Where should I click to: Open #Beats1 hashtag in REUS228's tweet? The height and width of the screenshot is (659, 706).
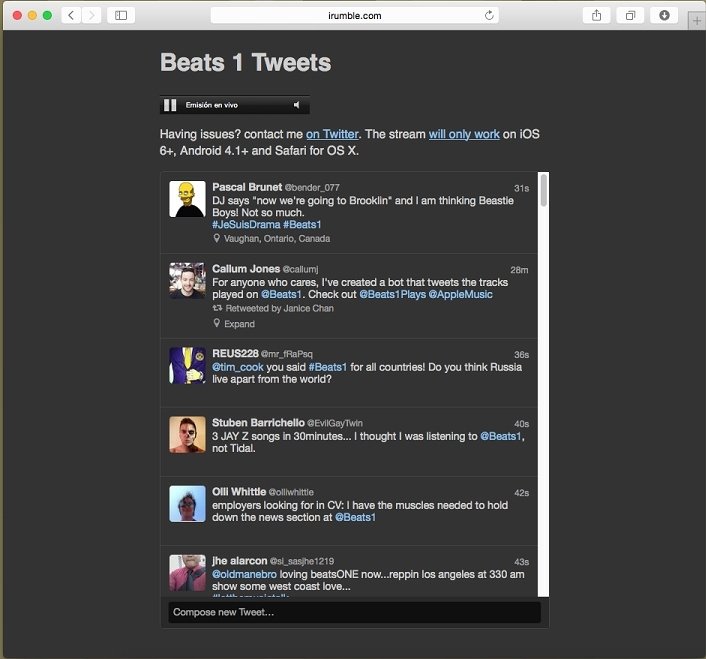pyautogui.click(x=328, y=367)
